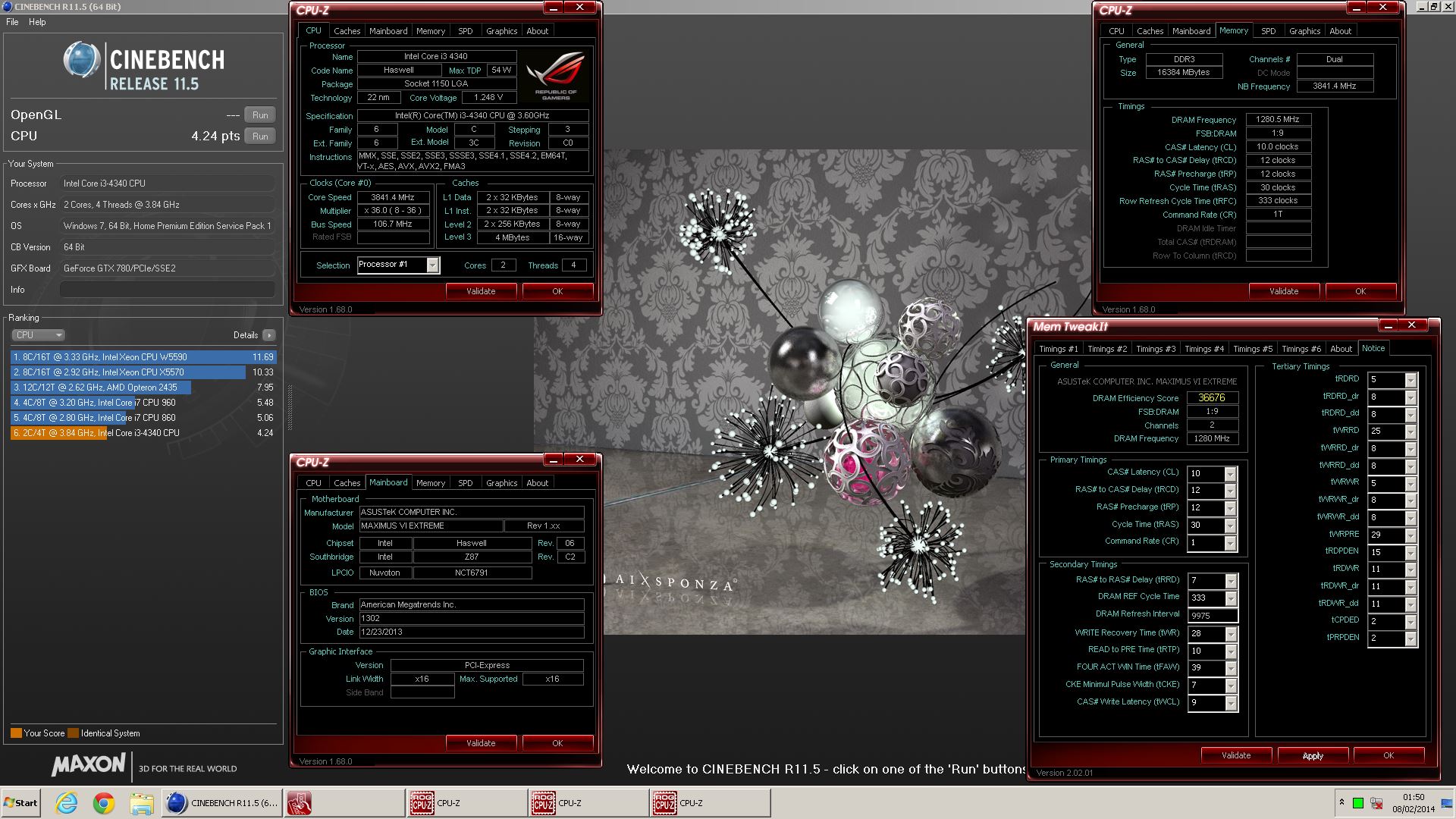Image resolution: width=1456 pixels, height=819 pixels.
Task: Open Windows Explorer folder icon in taskbar
Action: click(x=141, y=803)
